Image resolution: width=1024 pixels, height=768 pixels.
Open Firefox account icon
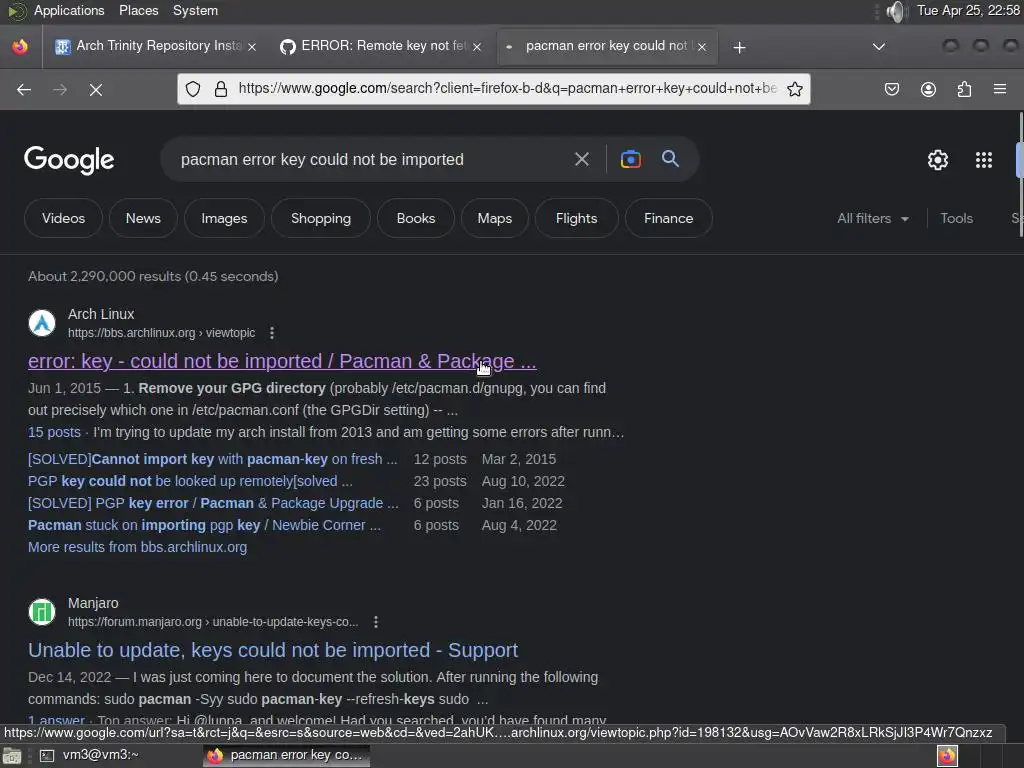pyautogui.click(x=928, y=89)
